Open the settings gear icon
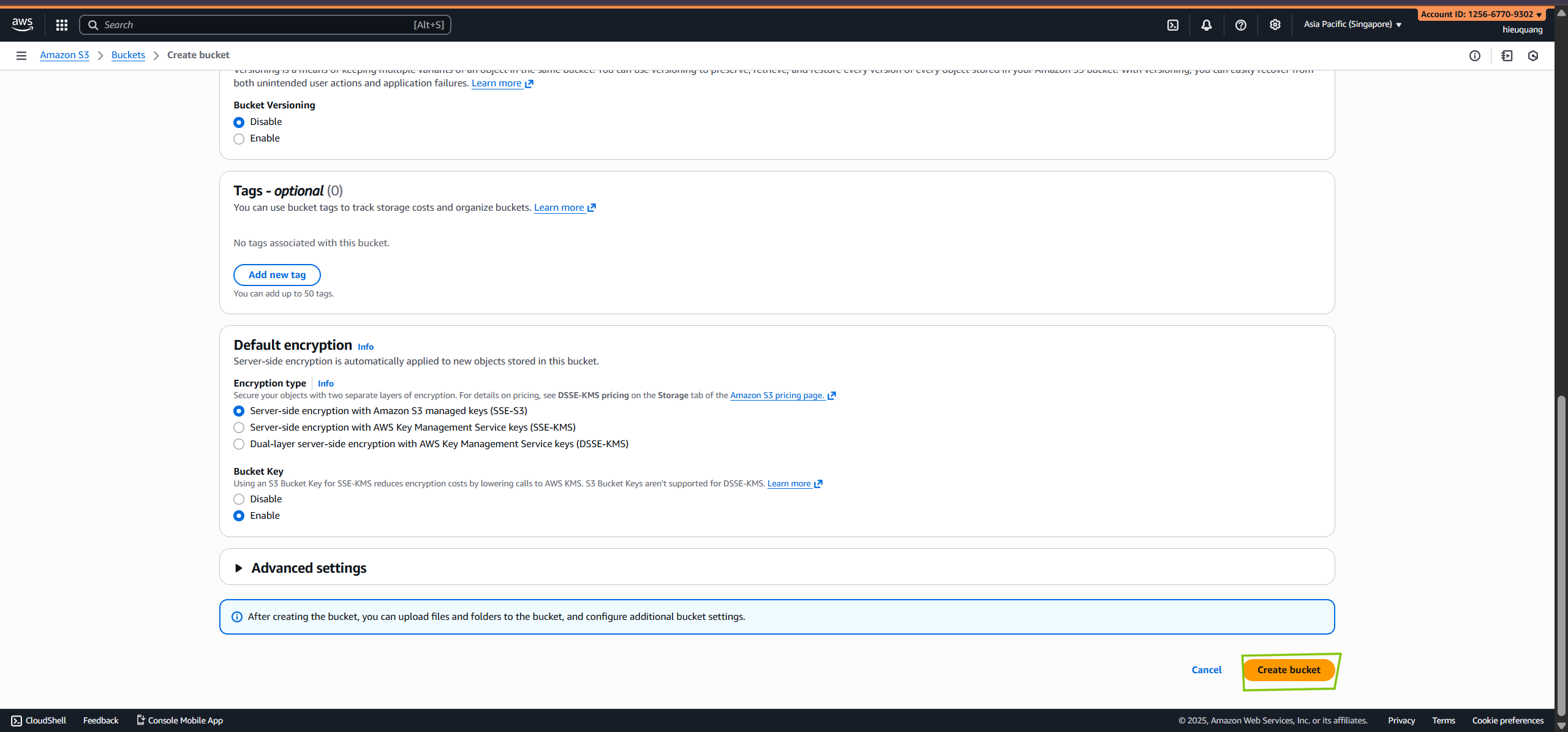 pyautogui.click(x=1275, y=25)
